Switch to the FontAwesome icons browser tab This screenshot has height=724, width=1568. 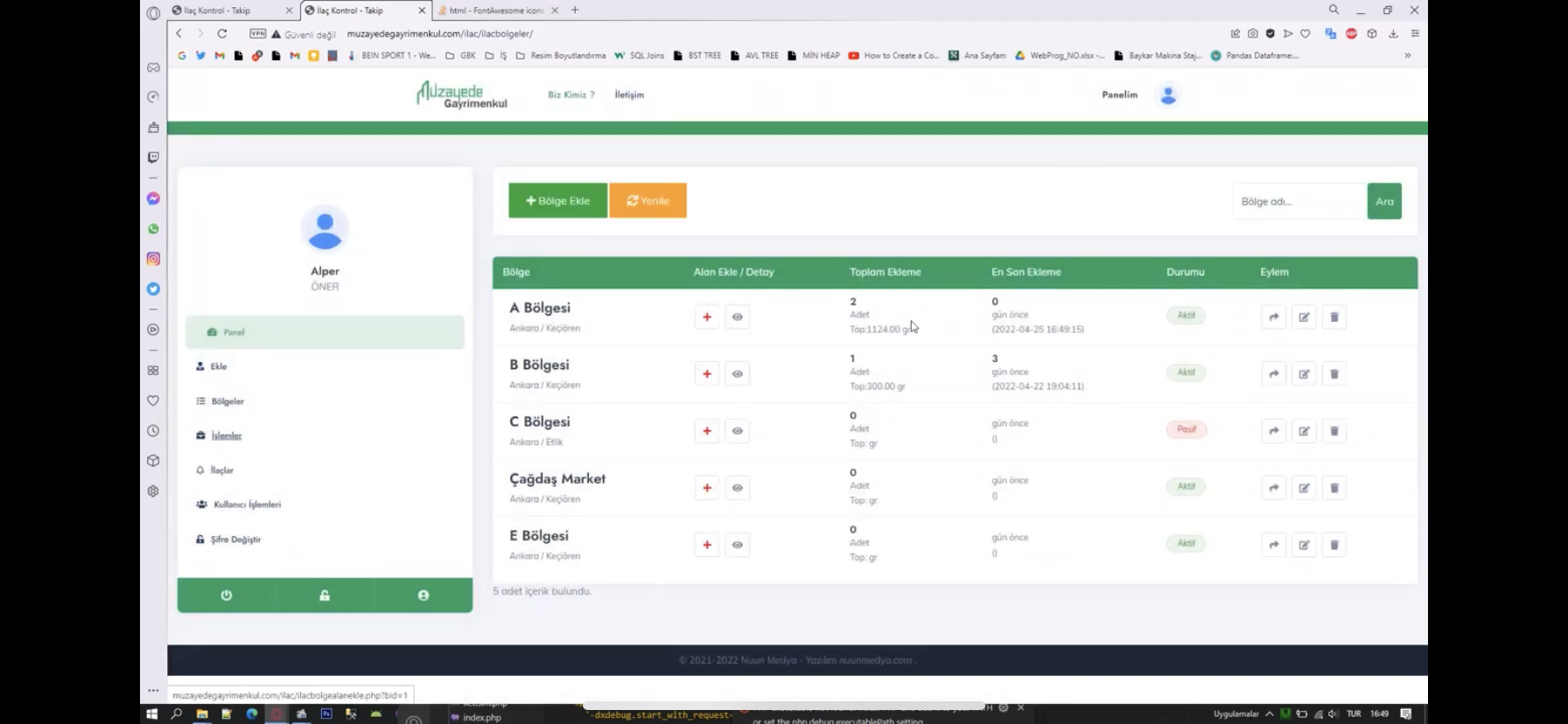496,10
